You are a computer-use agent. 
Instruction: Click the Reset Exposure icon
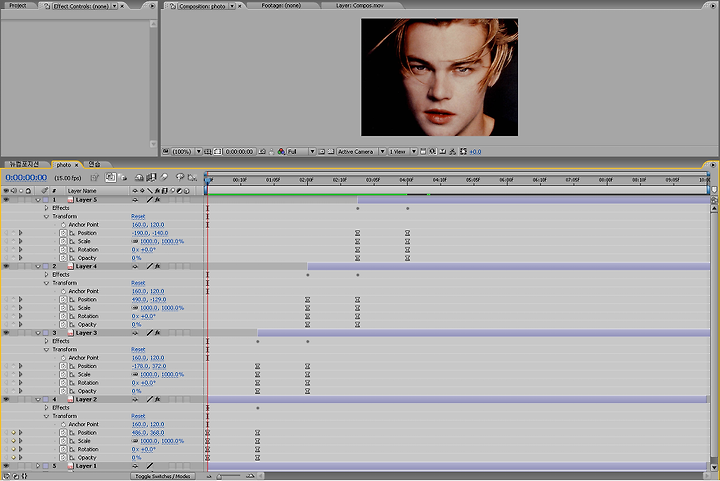point(463,151)
